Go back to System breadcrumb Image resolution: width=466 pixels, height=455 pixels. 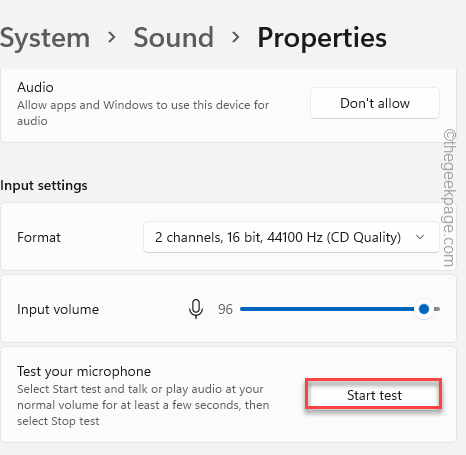tap(45, 38)
